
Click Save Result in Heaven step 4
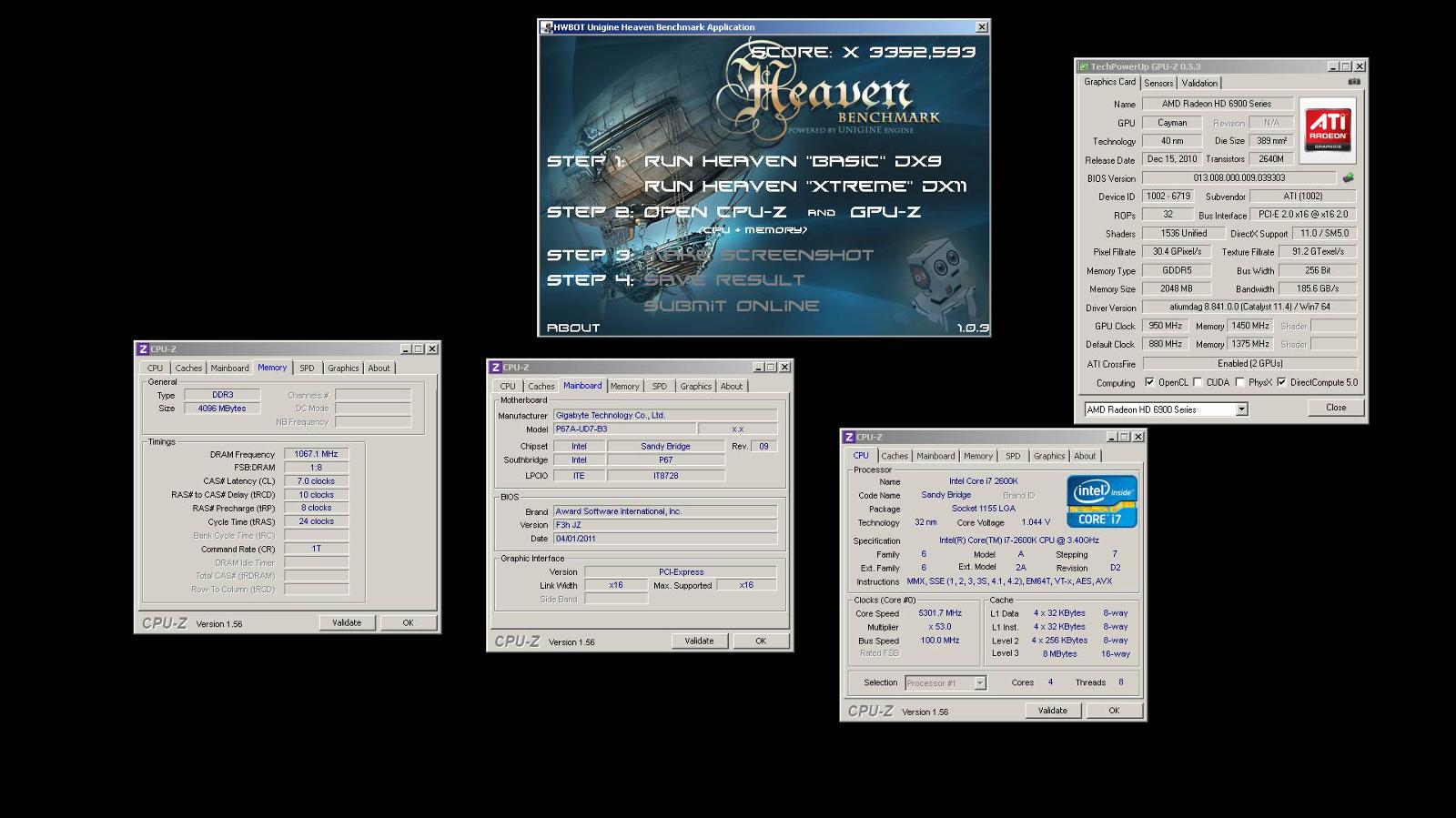724,280
